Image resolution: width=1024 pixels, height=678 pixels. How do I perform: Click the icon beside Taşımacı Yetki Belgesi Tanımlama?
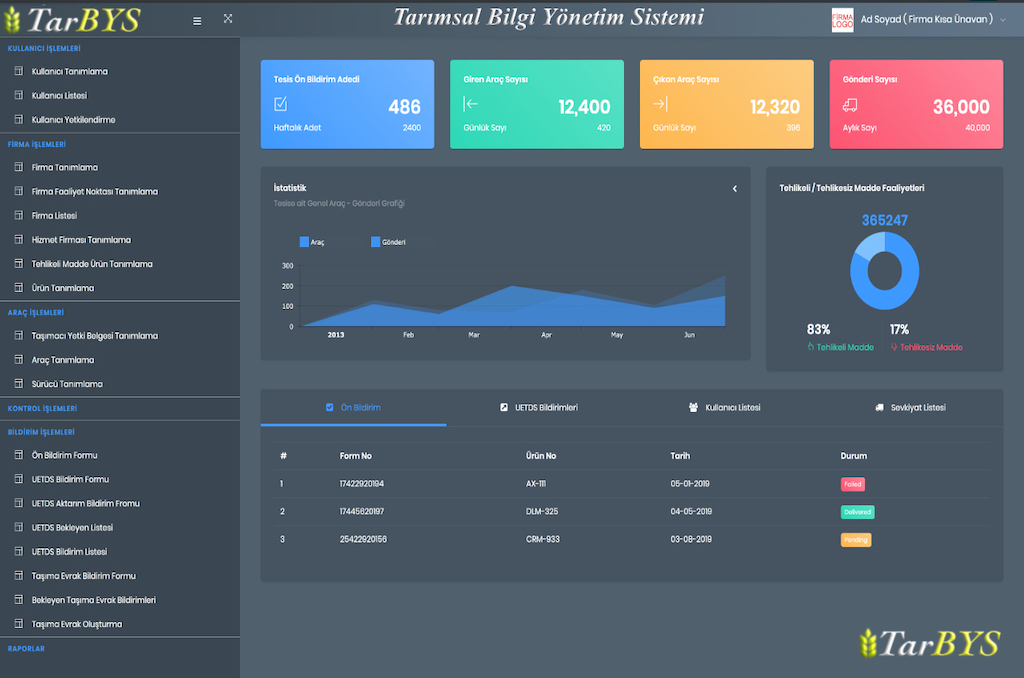click(x=18, y=336)
